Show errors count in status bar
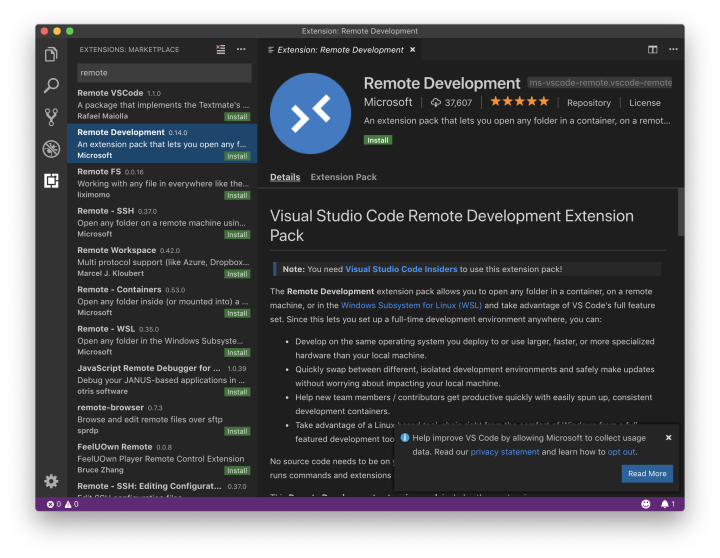The height and width of the screenshot is (558, 720). coord(54,504)
